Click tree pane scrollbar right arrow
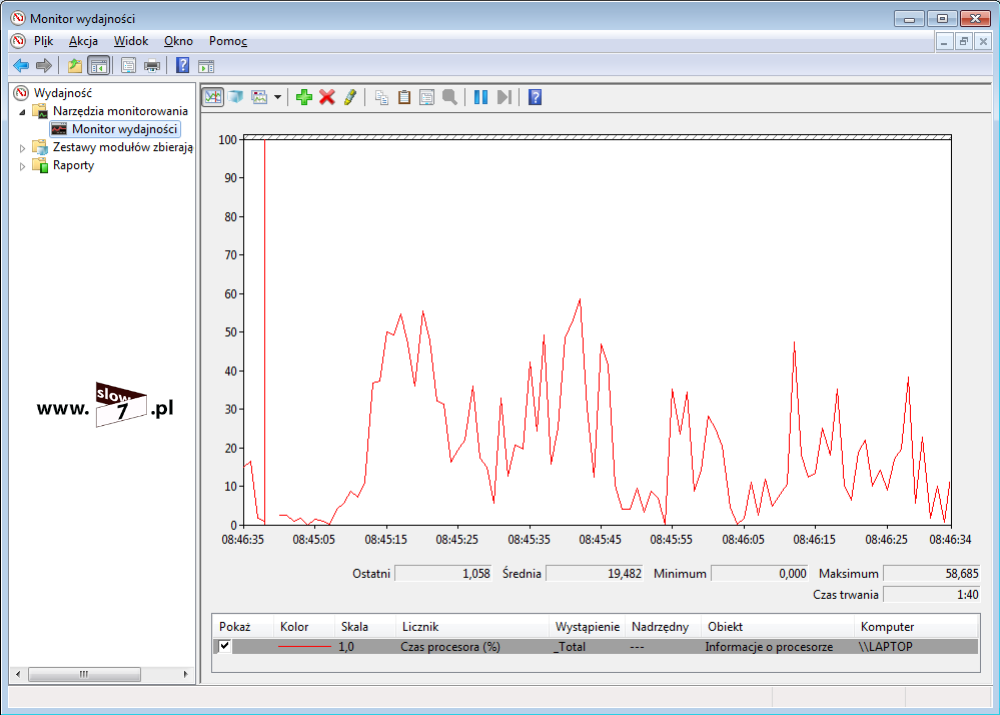1000x715 pixels. 186,674
